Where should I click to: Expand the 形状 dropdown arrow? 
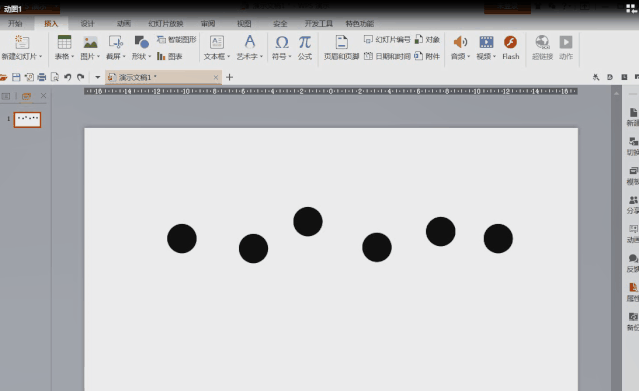click(150, 56)
